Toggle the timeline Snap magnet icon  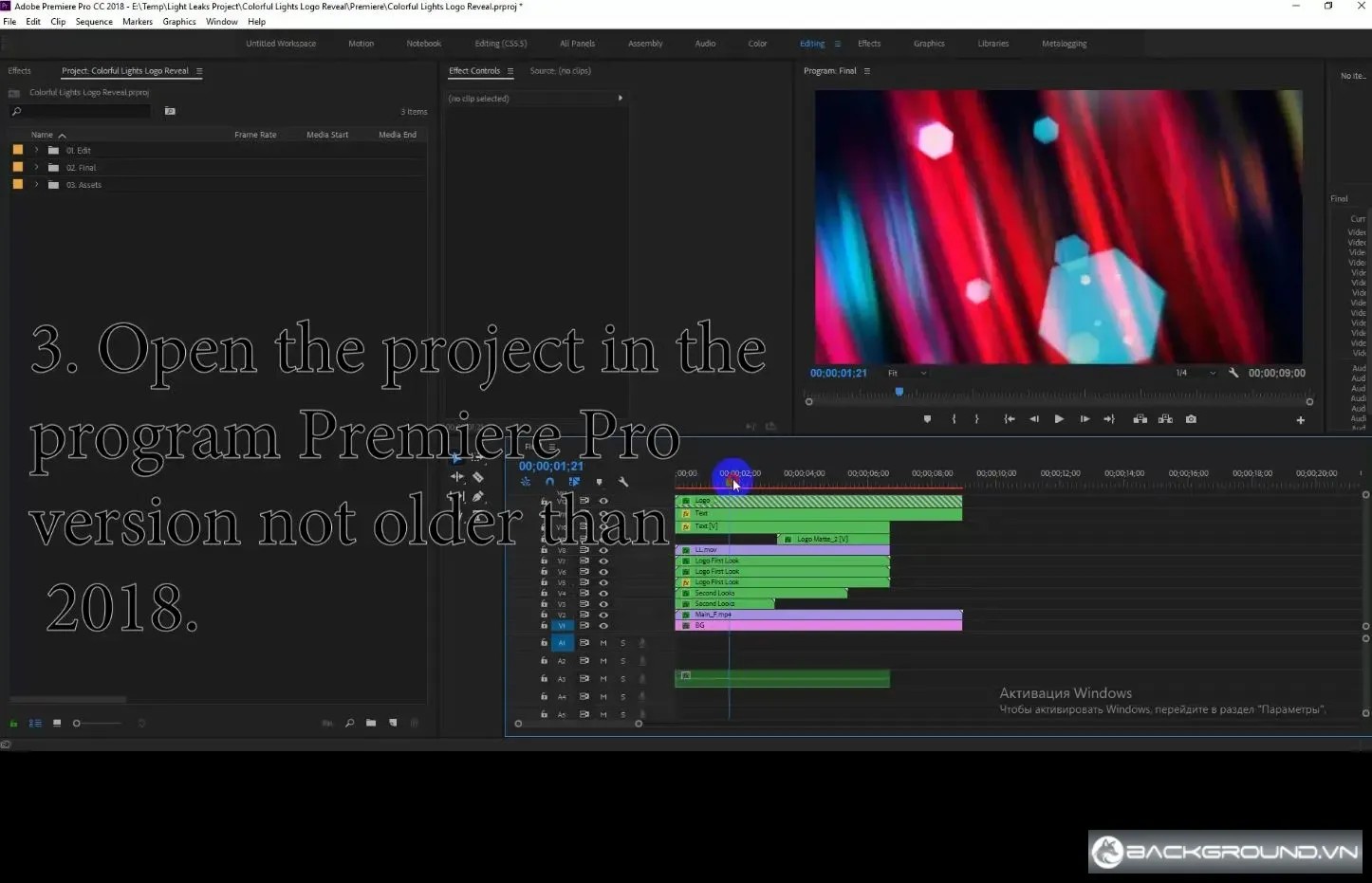point(549,482)
